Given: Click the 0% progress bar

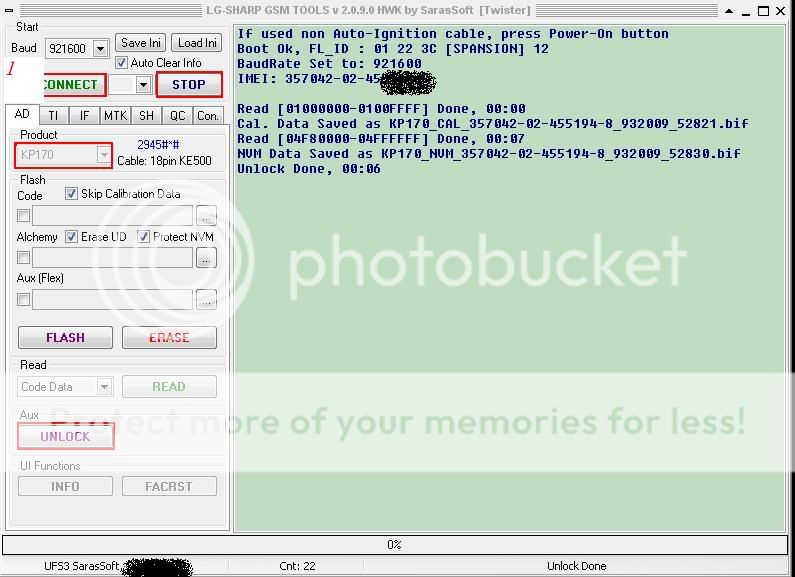Looking at the screenshot, I should [395, 545].
